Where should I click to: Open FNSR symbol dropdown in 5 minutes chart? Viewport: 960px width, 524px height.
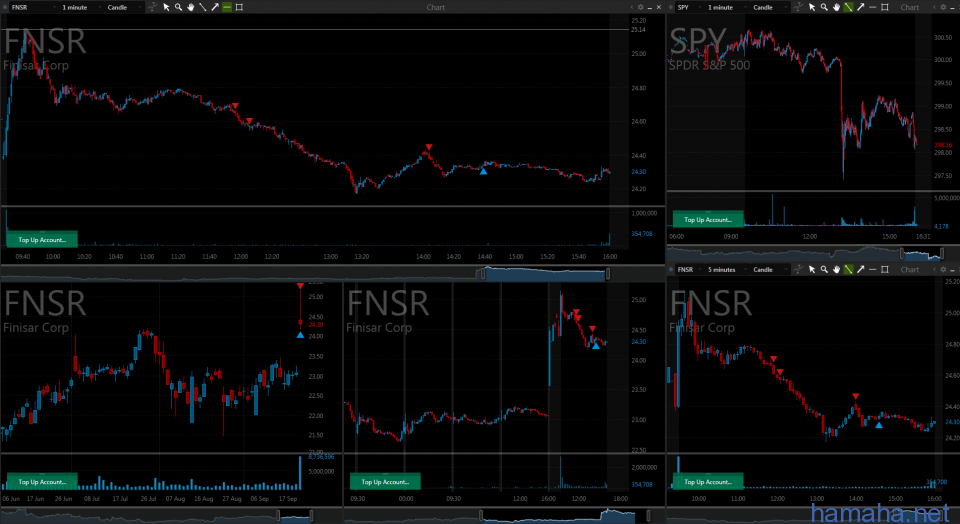pyautogui.click(x=688, y=269)
